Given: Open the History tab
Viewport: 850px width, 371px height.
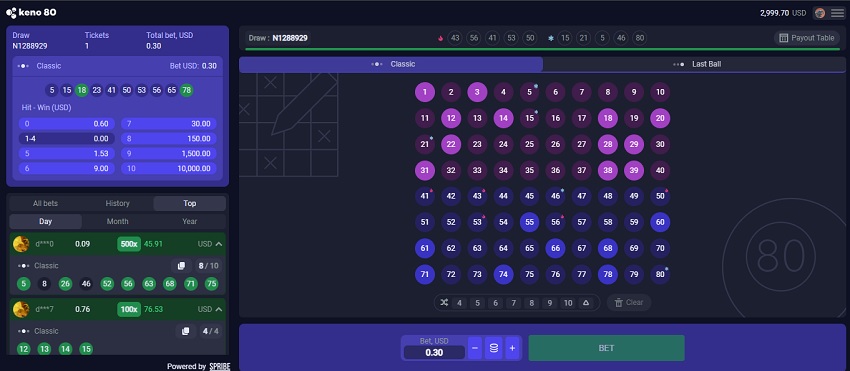Looking at the screenshot, I should click(x=118, y=203).
